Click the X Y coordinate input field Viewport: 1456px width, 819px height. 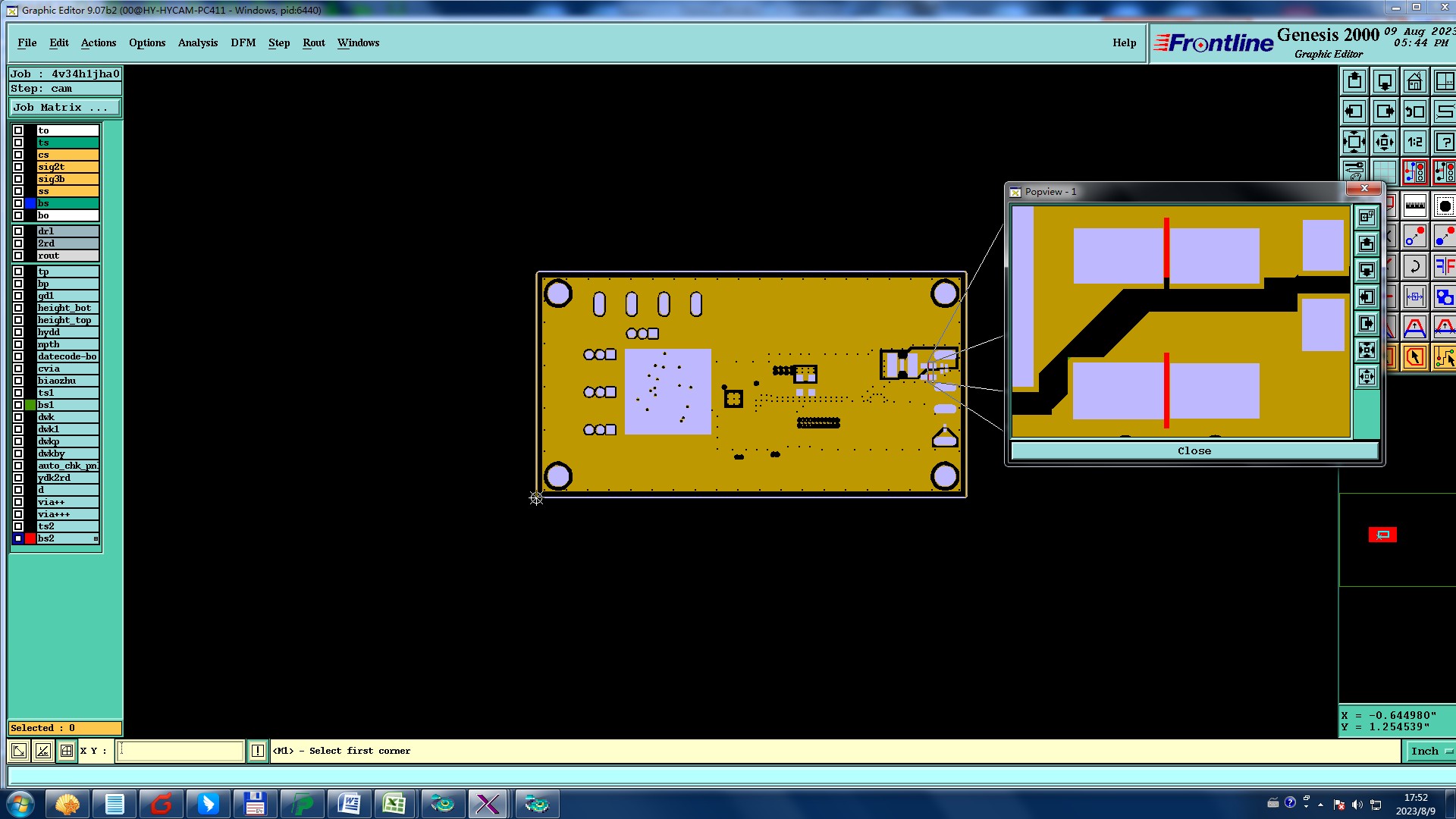(x=180, y=751)
